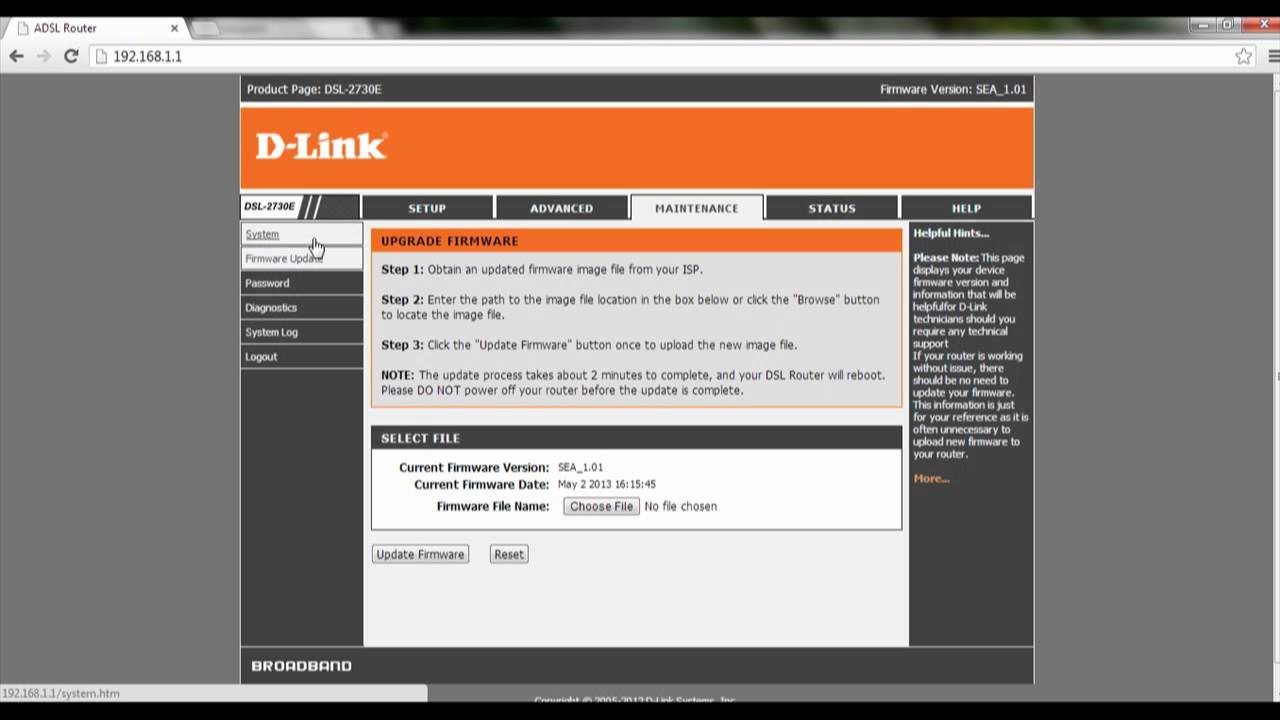Screen dimensions: 1280x720
Task: Click the Firmware Version: SEA_1.01 header text
Action: coord(953,89)
